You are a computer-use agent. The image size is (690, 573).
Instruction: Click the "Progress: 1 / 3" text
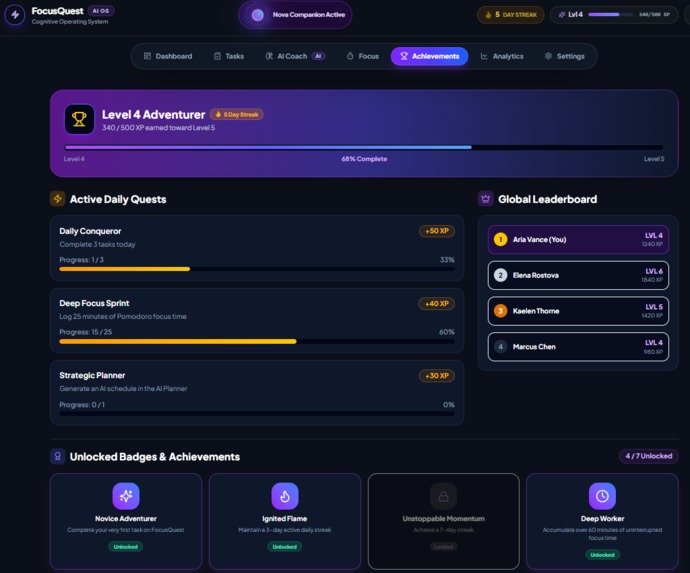(81, 260)
